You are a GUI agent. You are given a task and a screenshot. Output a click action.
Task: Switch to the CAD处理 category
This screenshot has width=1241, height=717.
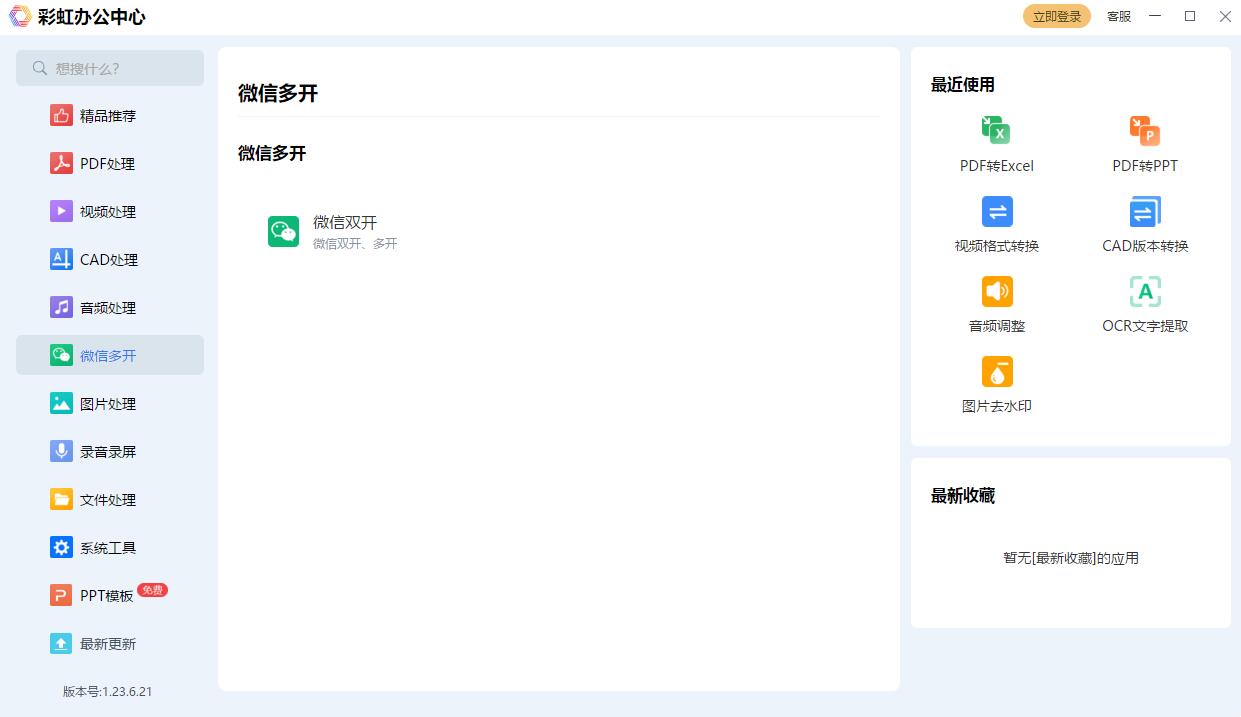[x=108, y=259]
